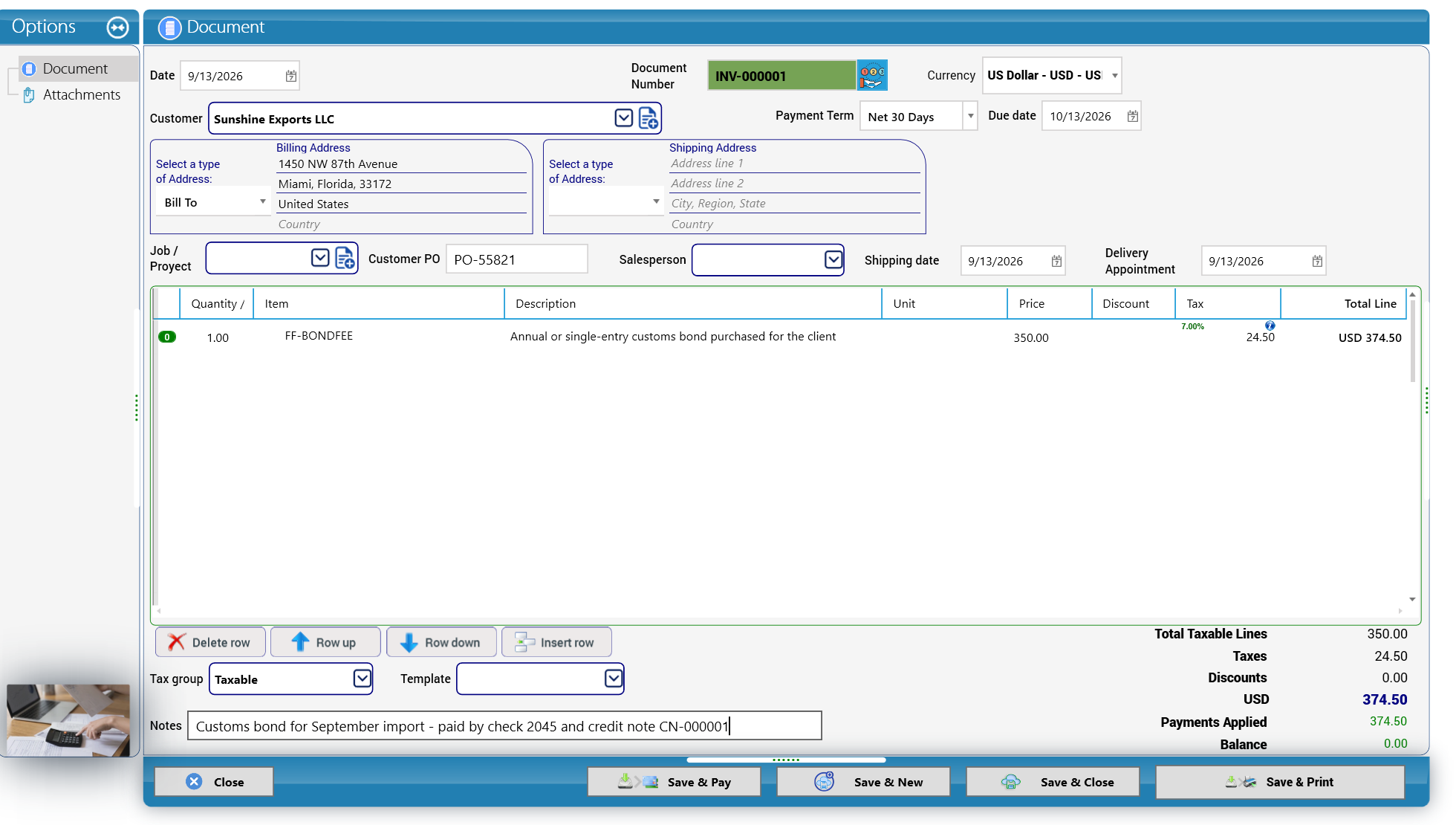This screenshot has width=1456, height=825.
Task: Select Document in Options tree
Action: (75, 68)
